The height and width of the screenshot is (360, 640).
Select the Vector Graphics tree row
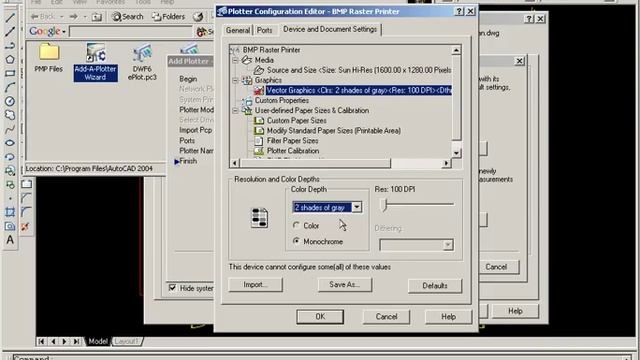tap(358, 90)
